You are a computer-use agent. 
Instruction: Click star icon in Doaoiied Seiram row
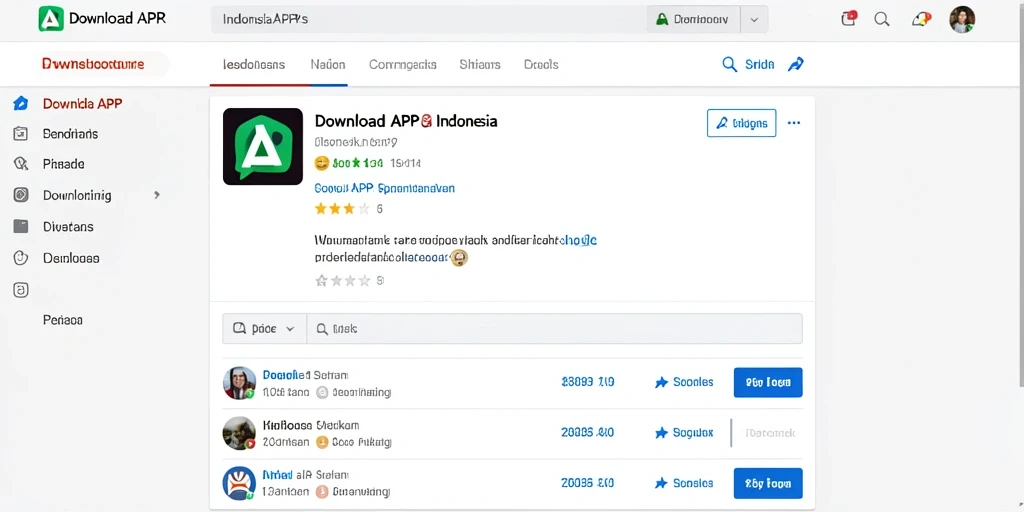tap(661, 383)
